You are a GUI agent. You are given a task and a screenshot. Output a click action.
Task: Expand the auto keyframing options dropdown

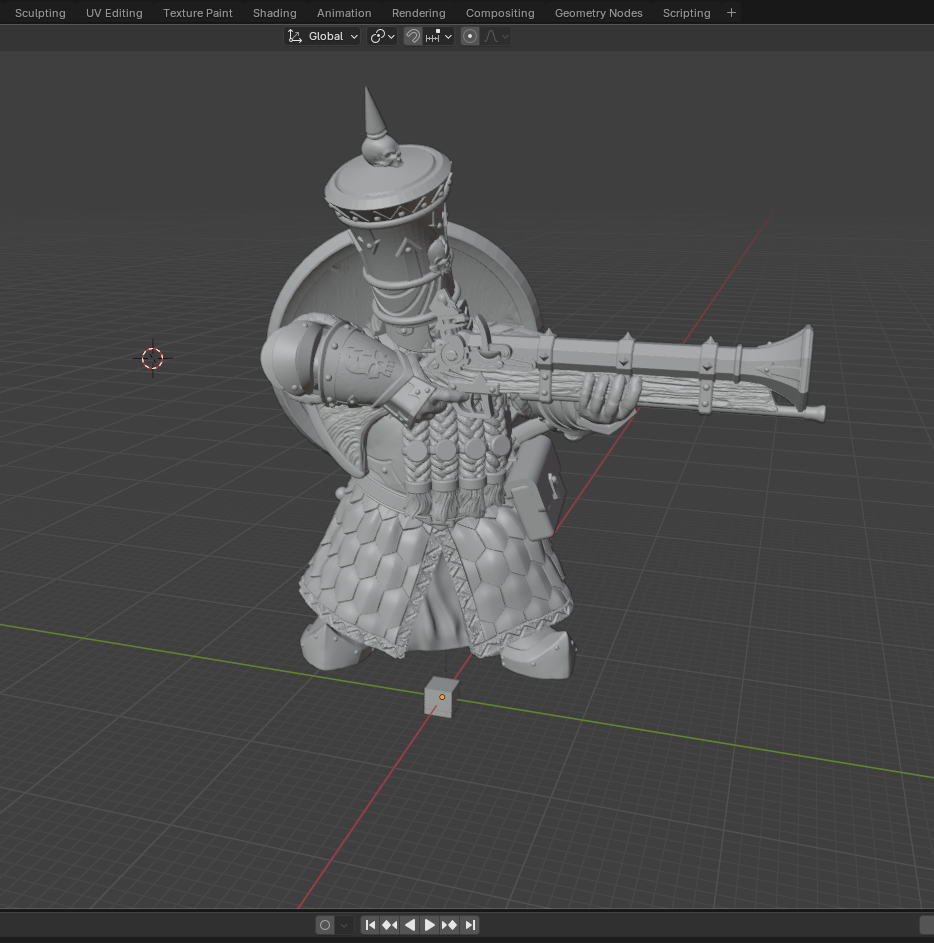coord(344,925)
